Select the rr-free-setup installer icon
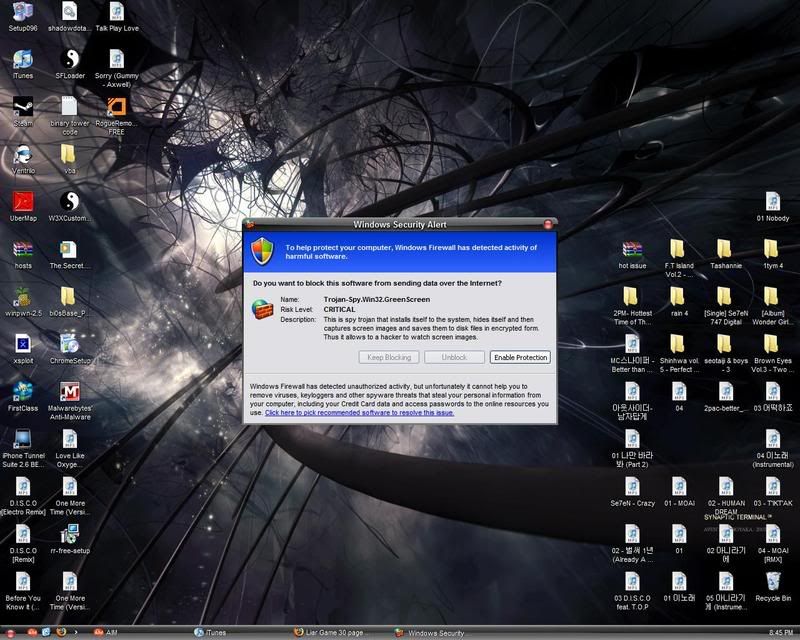 click(x=70, y=534)
